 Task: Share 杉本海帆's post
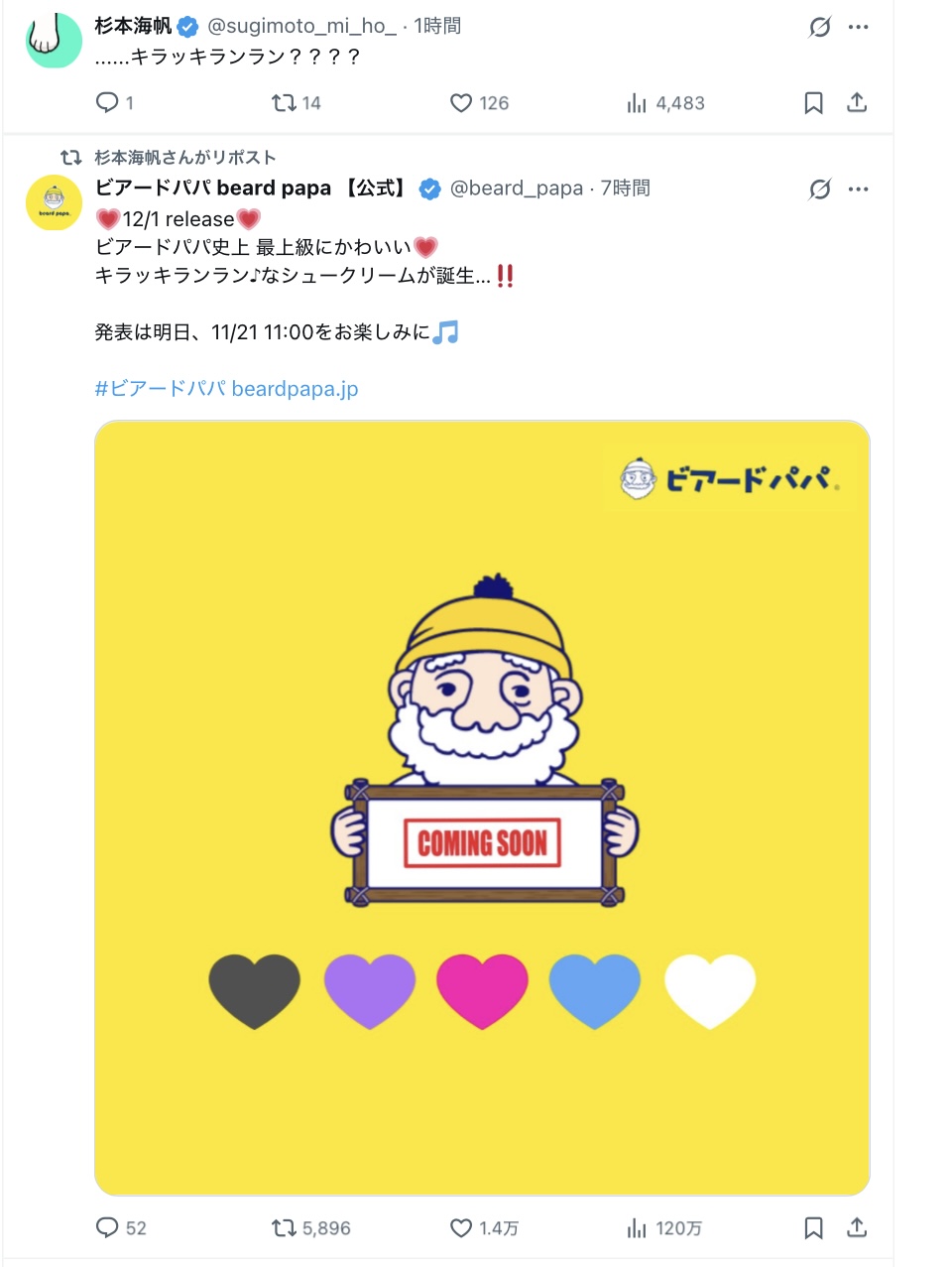tap(857, 102)
